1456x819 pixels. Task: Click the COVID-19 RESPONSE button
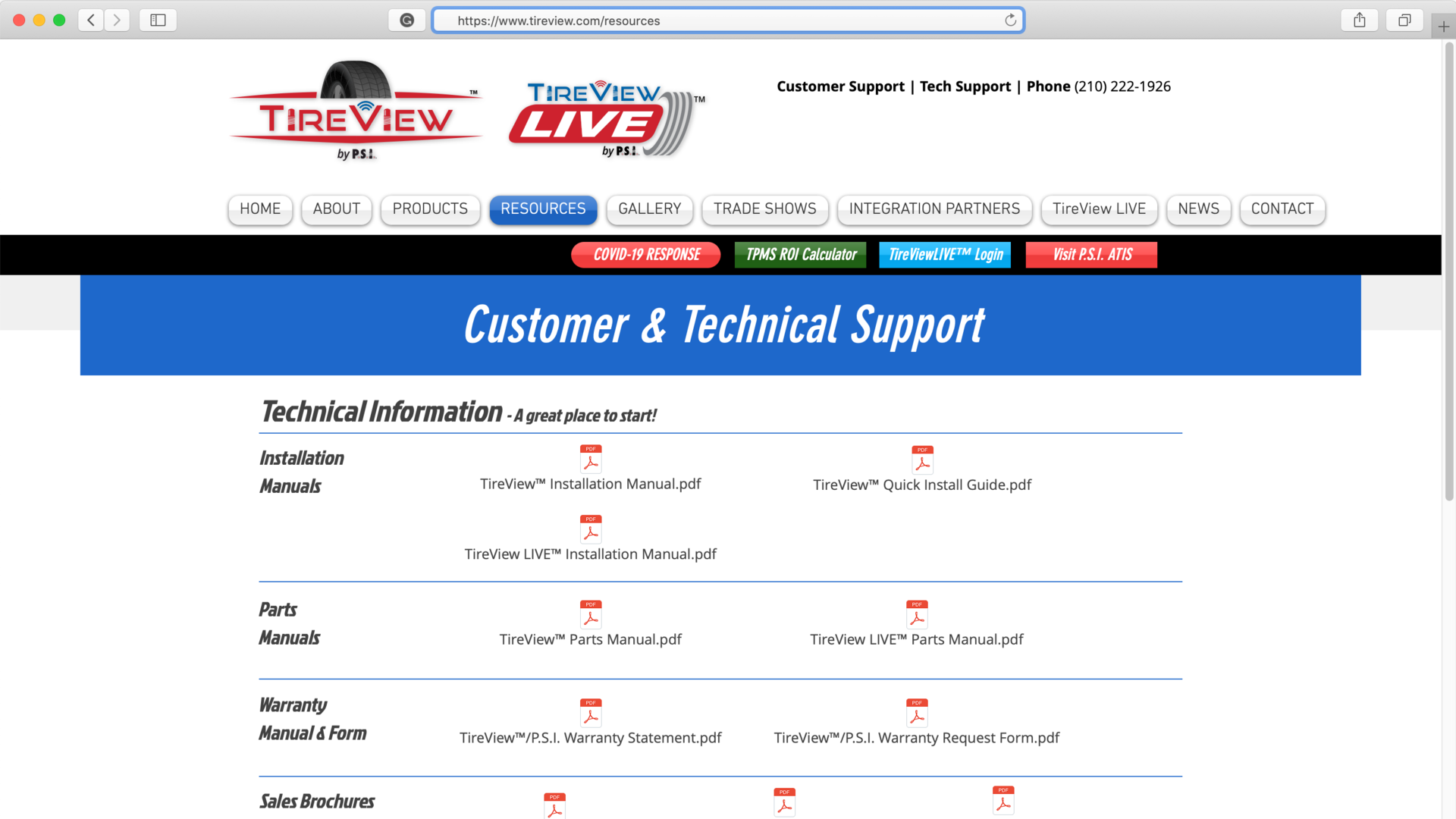[x=646, y=255]
